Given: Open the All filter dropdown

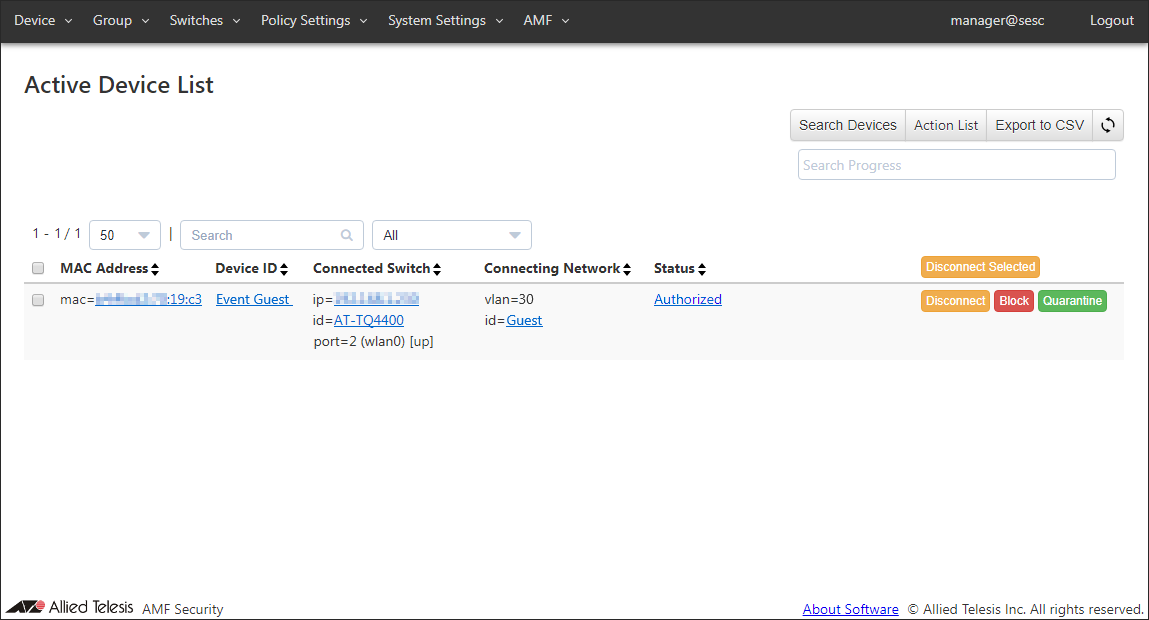Looking at the screenshot, I should [x=452, y=235].
